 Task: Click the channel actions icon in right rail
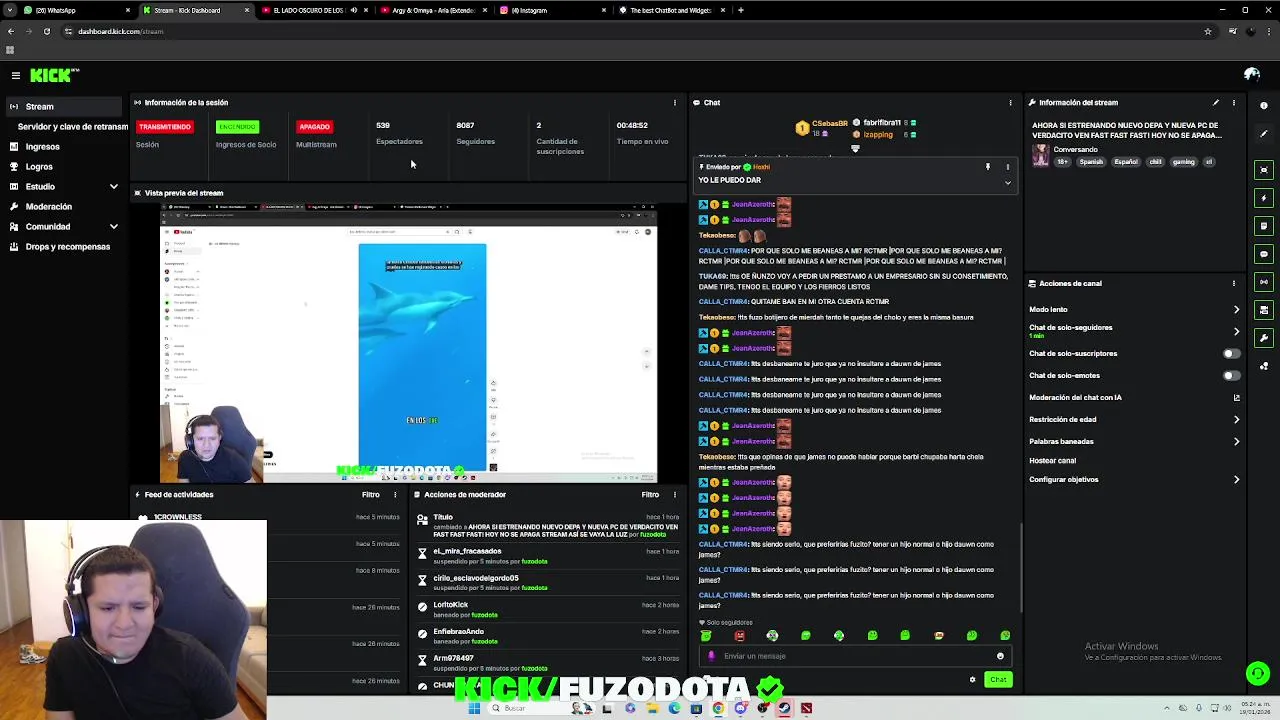click(x=1264, y=310)
